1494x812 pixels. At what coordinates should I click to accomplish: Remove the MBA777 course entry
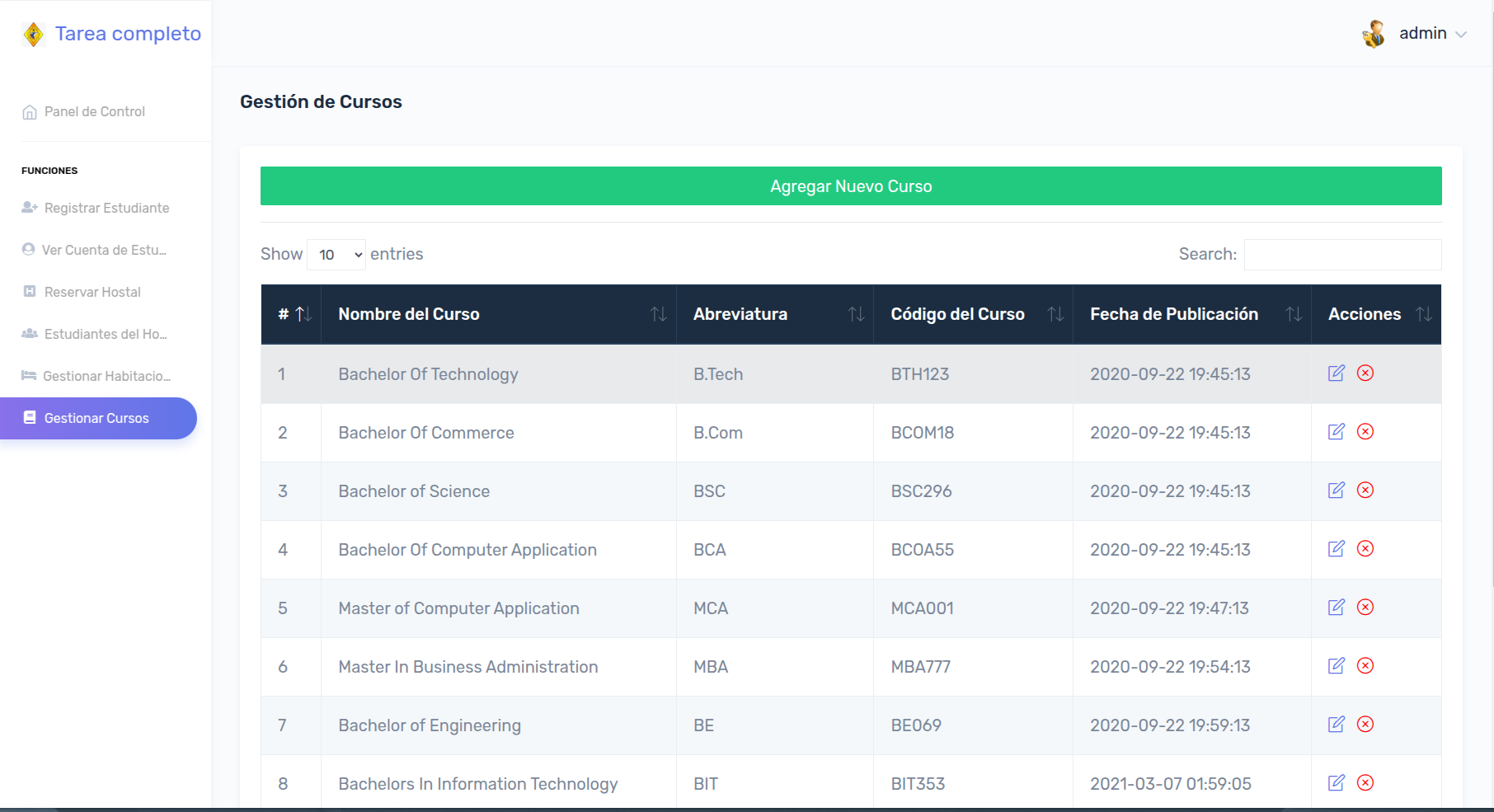click(1365, 666)
